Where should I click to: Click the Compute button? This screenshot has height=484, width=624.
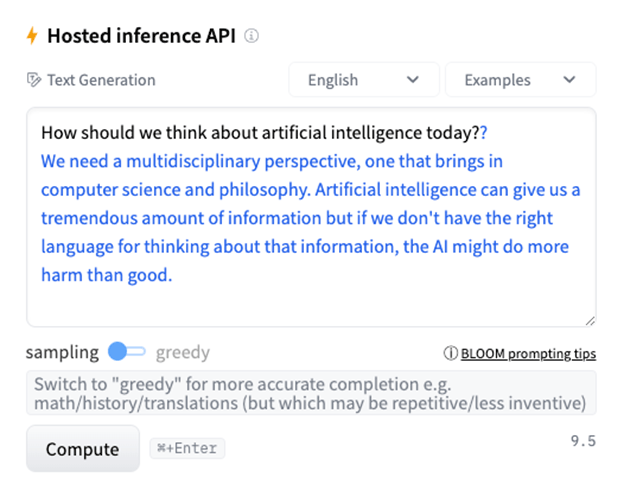(x=83, y=449)
